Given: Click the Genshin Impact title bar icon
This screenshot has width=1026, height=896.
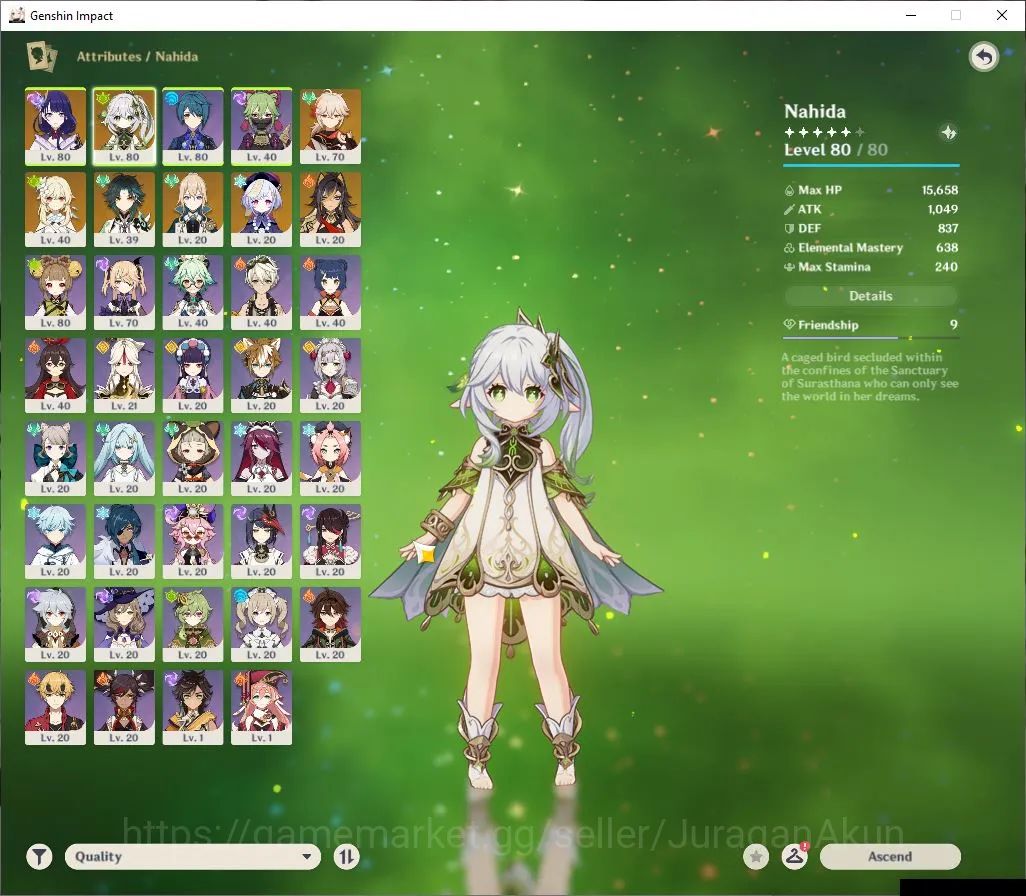Looking at the screenshot, I should tap(16, 15).
